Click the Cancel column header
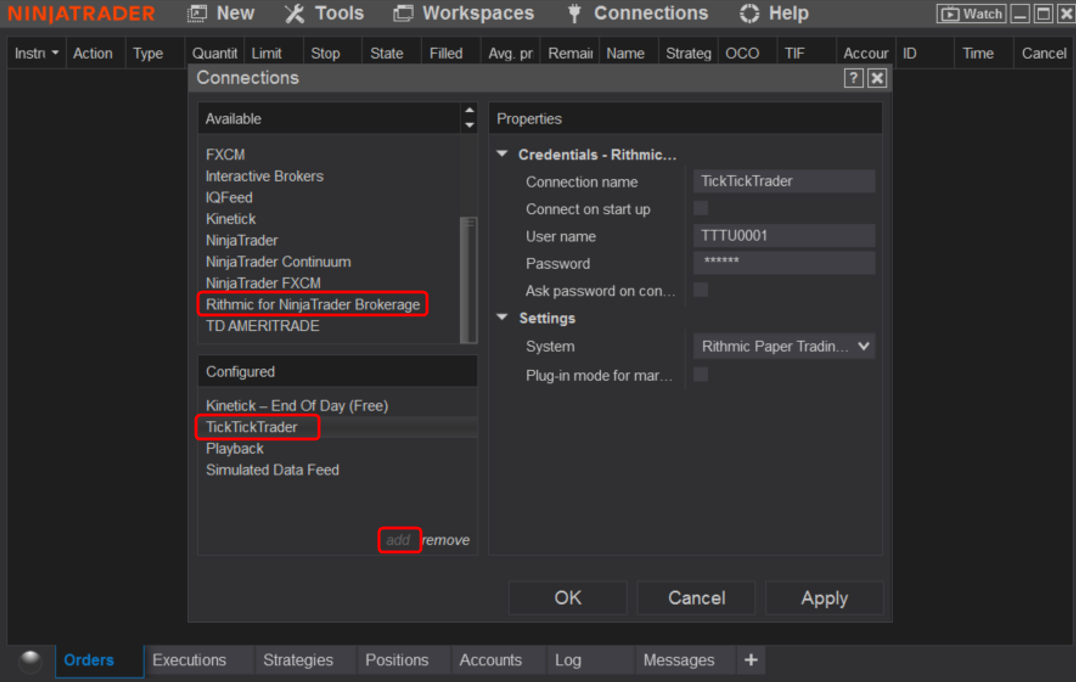Image resolution: width=1076 pixels, height=682 pixels. point(1044,54)
